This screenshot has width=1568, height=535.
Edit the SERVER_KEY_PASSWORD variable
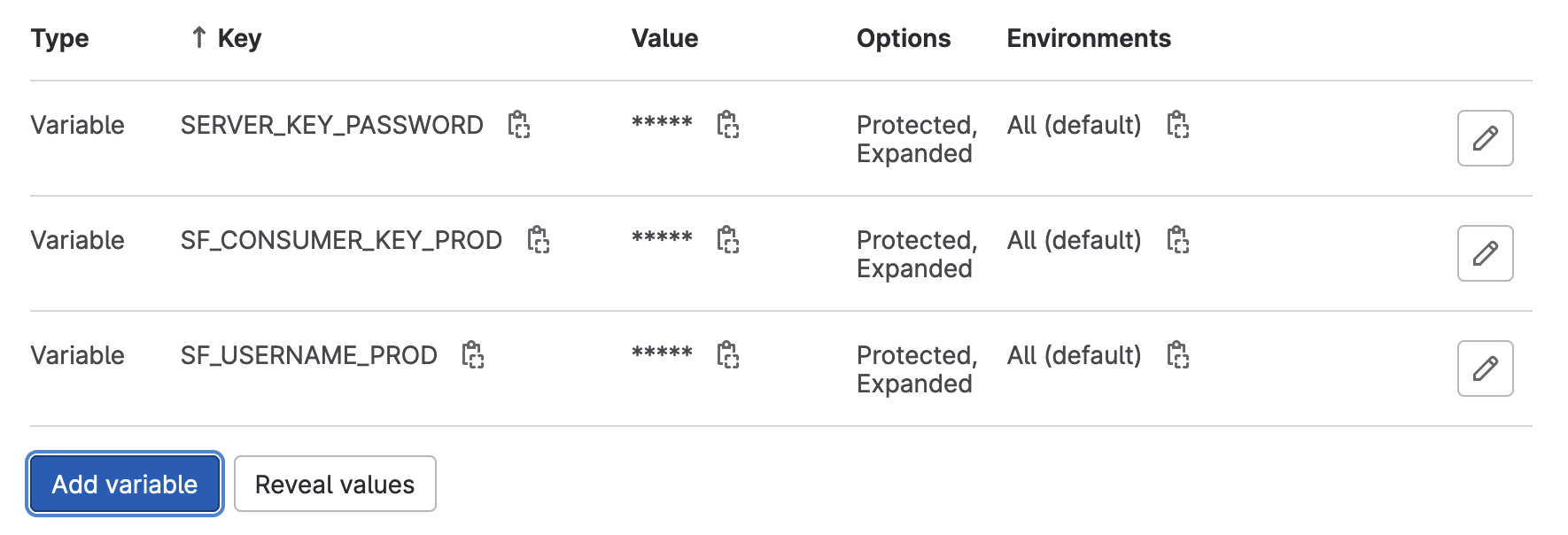coord(1486,138)
